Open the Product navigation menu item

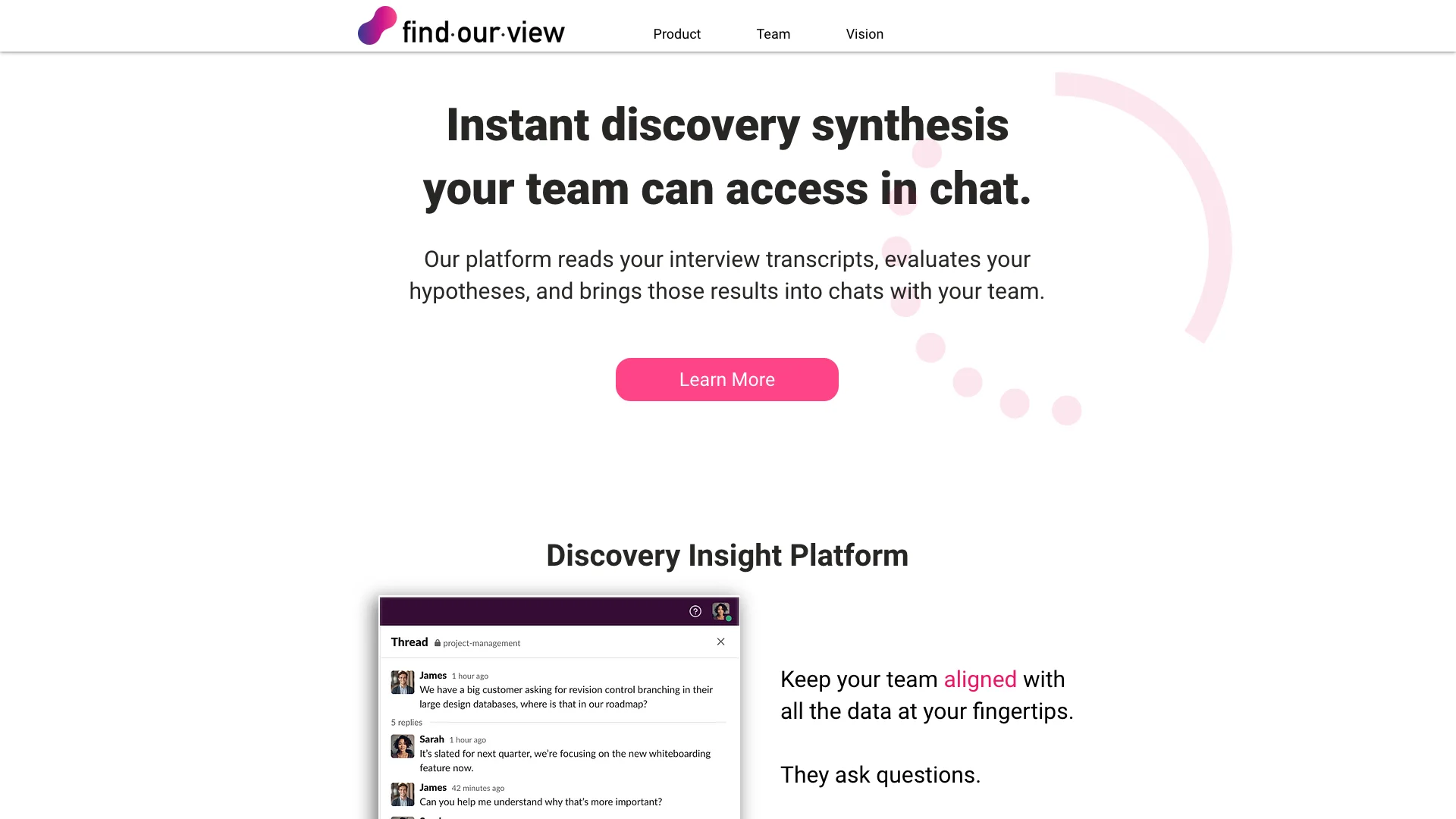coord(676,34)
